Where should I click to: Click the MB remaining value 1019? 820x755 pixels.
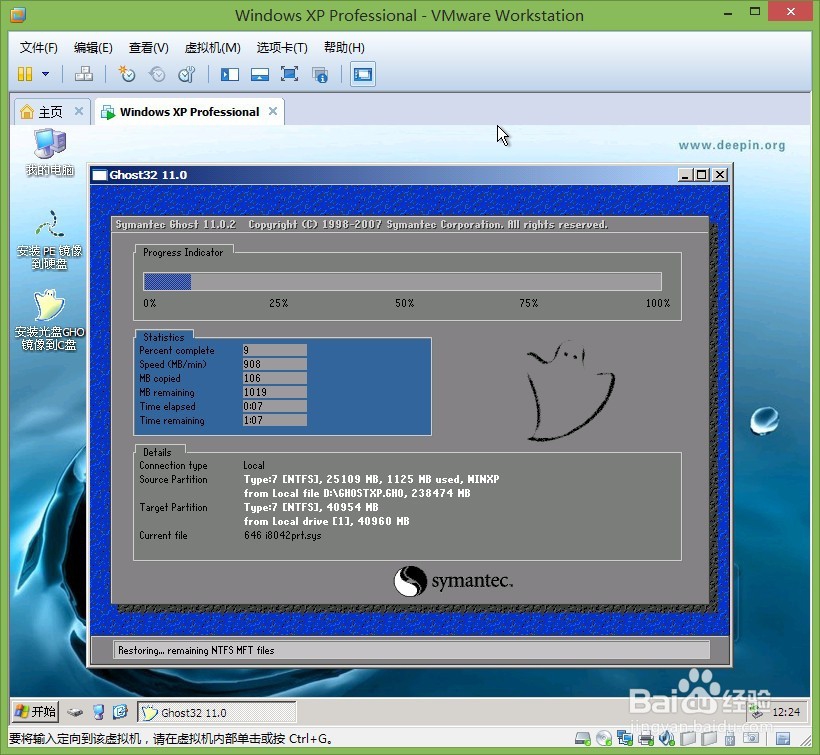275,392
